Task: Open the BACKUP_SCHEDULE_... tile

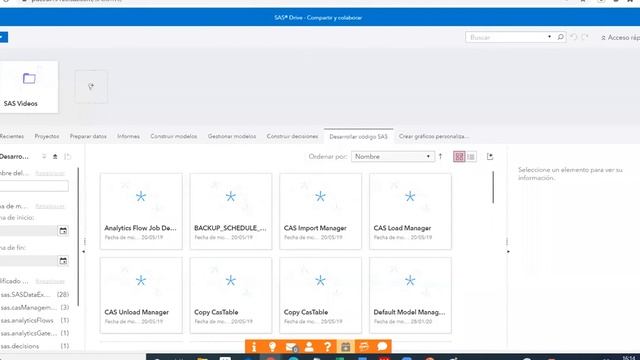Action: click(x=231, y=211)
